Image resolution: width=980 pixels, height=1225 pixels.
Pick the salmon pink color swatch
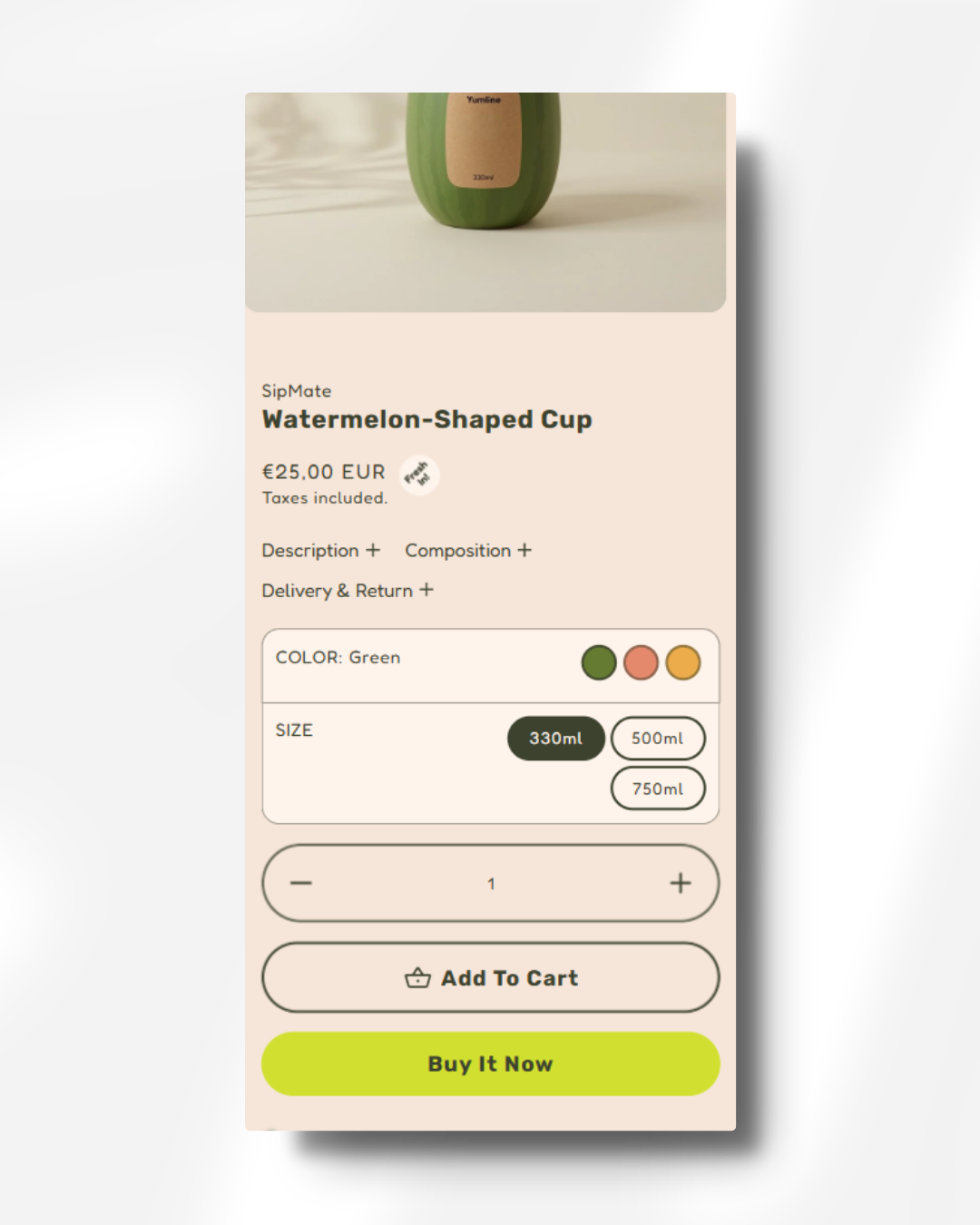pos(641,662)
